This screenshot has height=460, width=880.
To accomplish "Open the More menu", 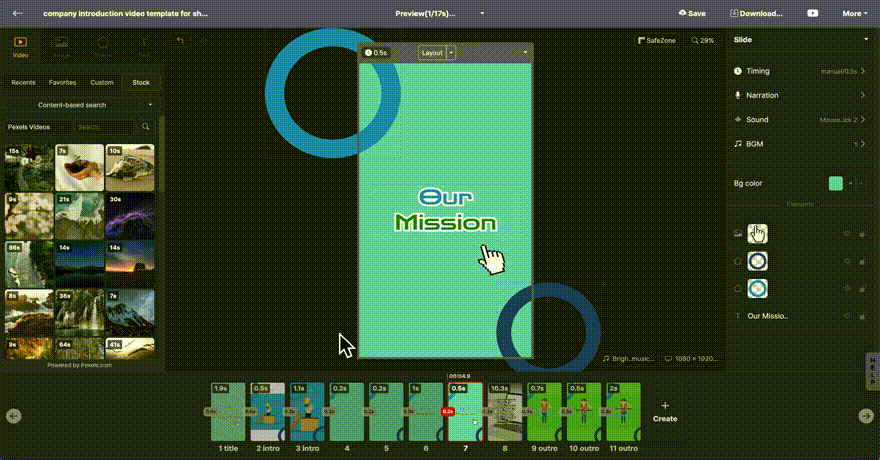I will pyautogui.click(x=854, y=13).
